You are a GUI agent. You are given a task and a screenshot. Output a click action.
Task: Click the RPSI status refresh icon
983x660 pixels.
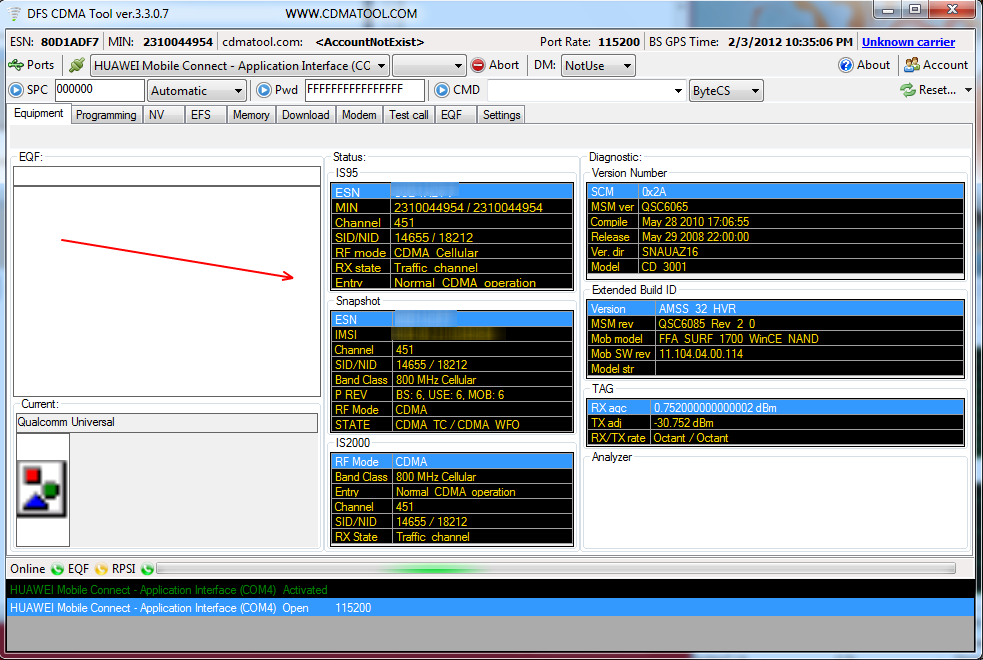coord(147,569)
